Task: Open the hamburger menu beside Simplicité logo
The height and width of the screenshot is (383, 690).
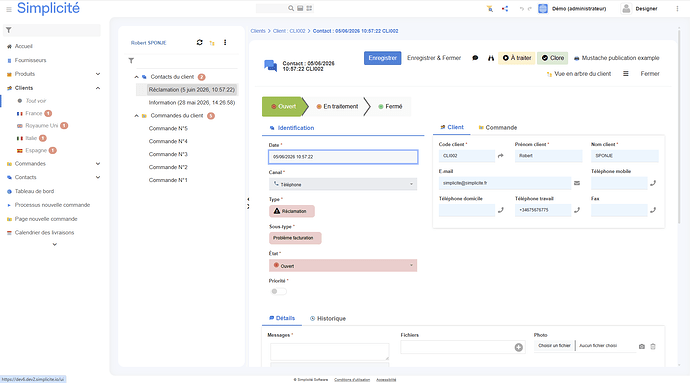Action: pos(9,9)
